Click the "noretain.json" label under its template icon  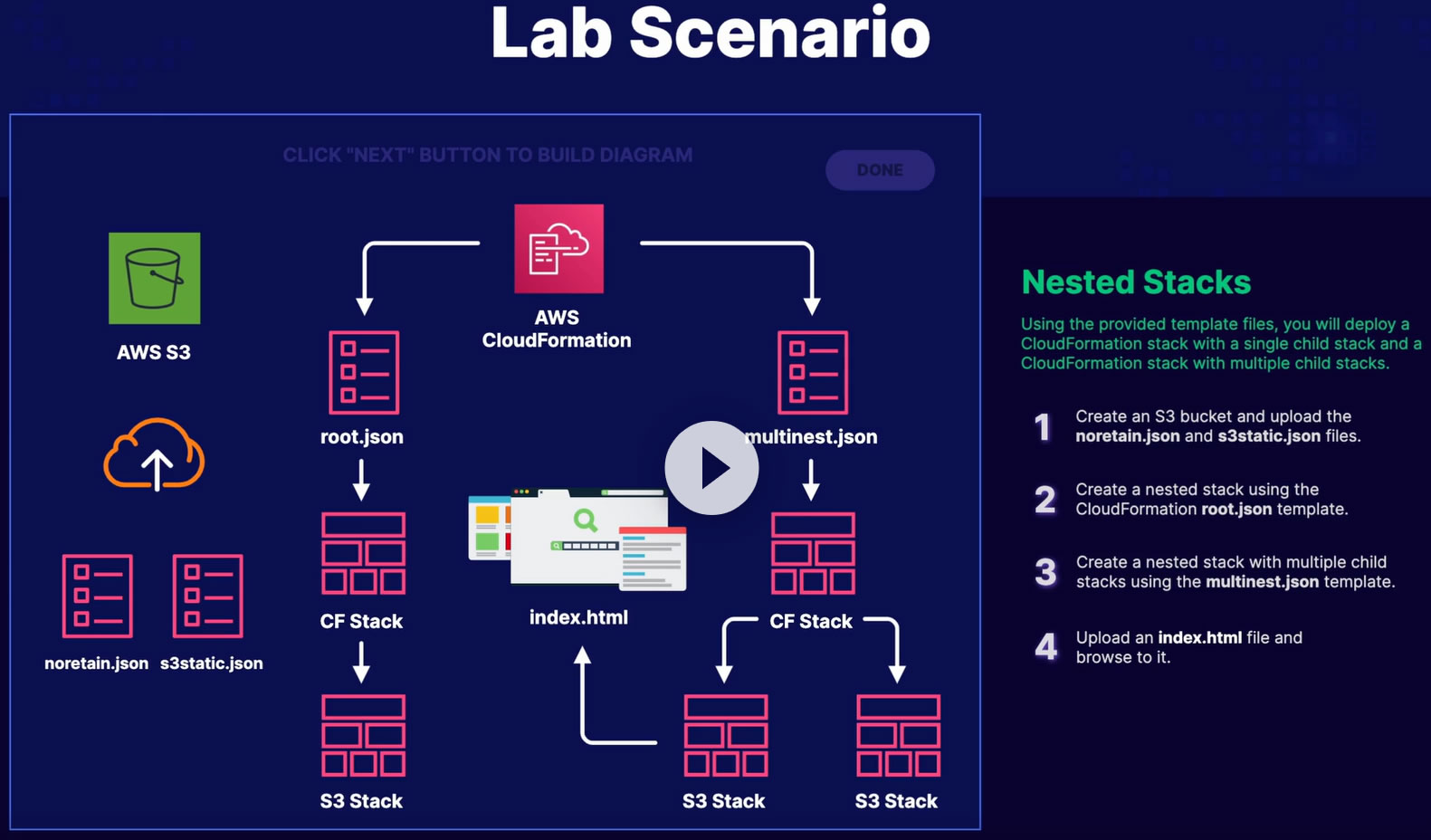click(x=97, y=663)
